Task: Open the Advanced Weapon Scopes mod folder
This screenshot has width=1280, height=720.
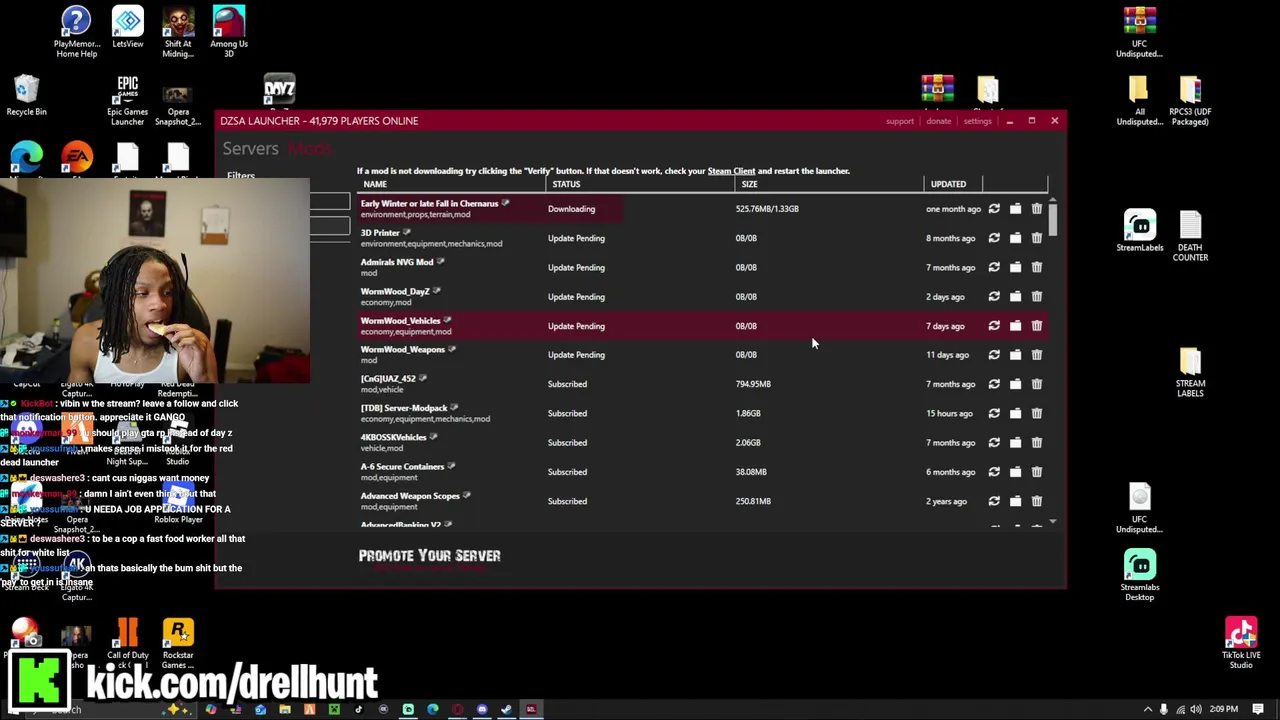Action: click(x=1015, y=501)
